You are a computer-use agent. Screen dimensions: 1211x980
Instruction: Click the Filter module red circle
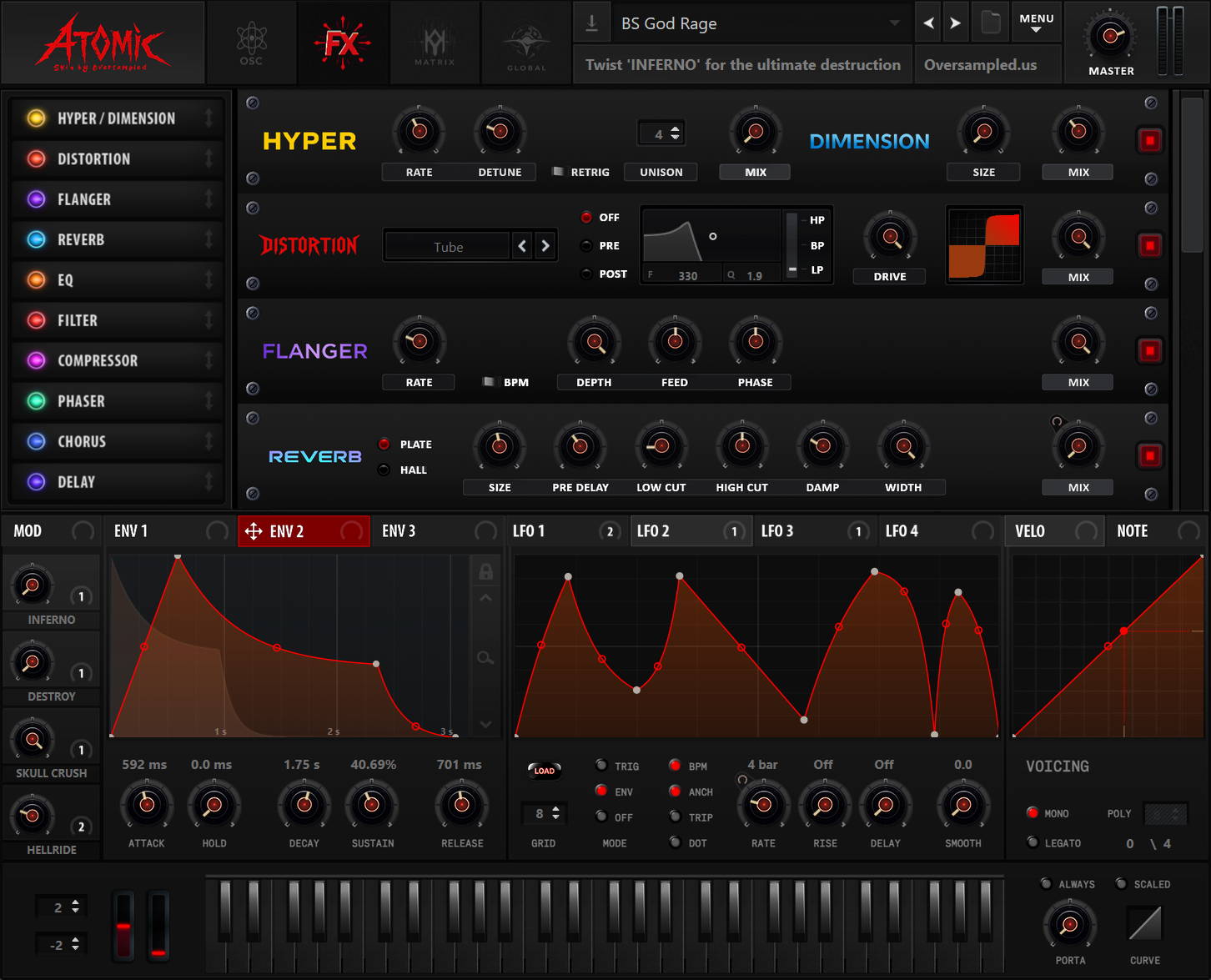tap(37, 320)
